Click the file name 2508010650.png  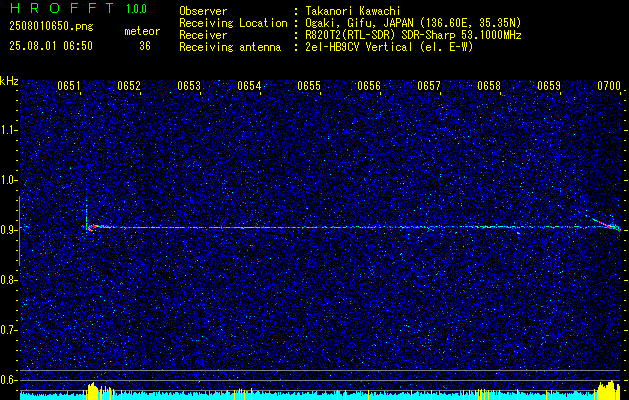tap(51, 26)
